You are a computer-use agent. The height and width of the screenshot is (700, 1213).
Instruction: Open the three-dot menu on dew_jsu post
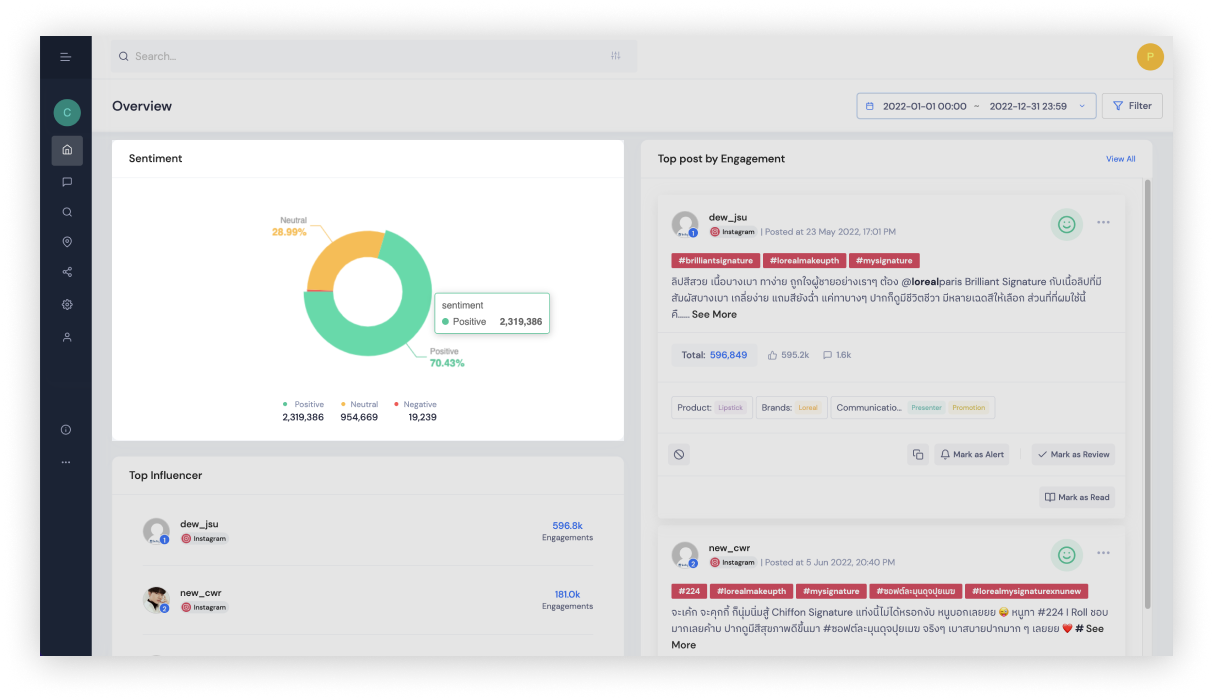click(1103, 222)
